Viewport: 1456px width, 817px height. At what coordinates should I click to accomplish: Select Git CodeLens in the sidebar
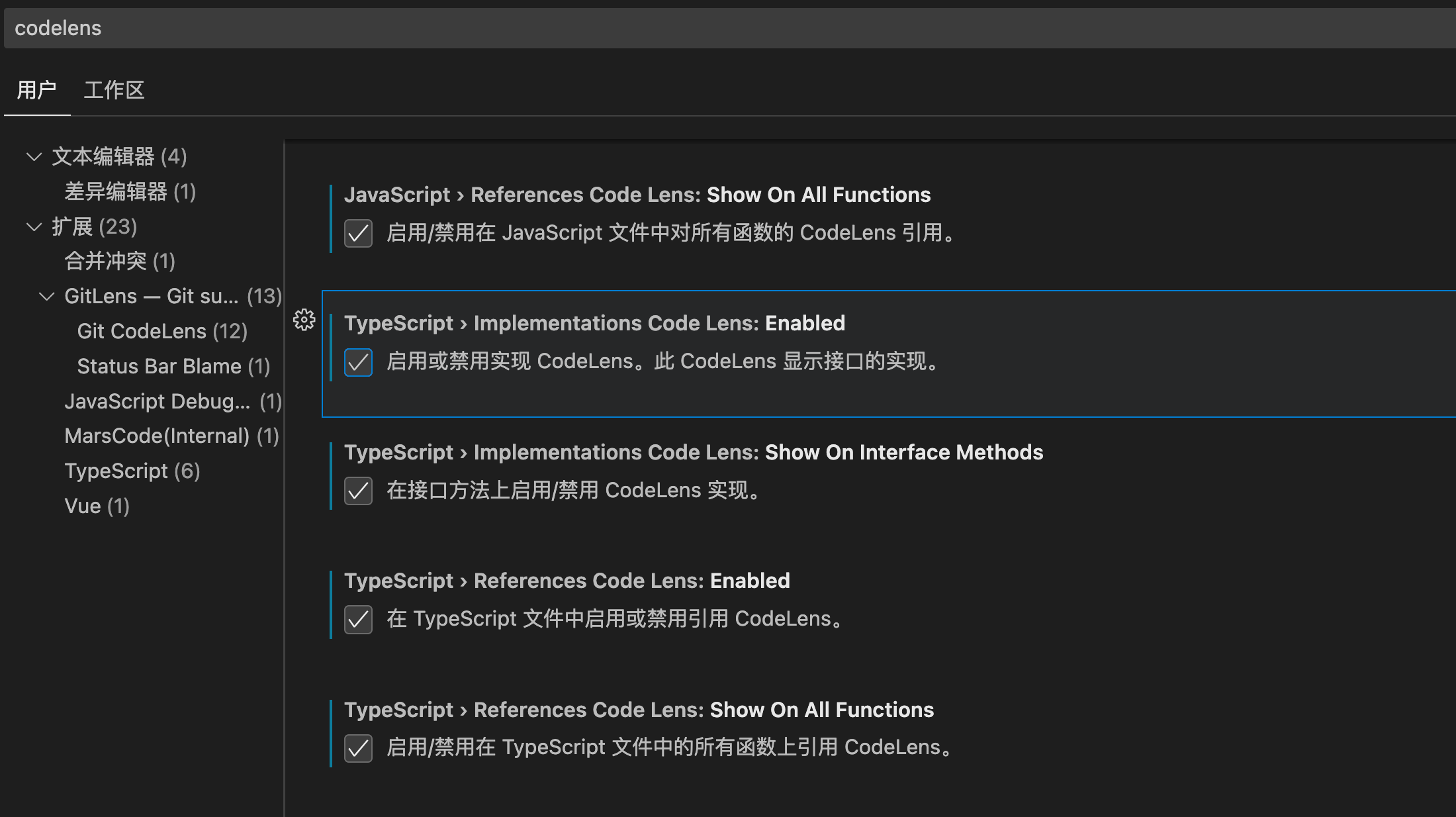pos(162,331)
